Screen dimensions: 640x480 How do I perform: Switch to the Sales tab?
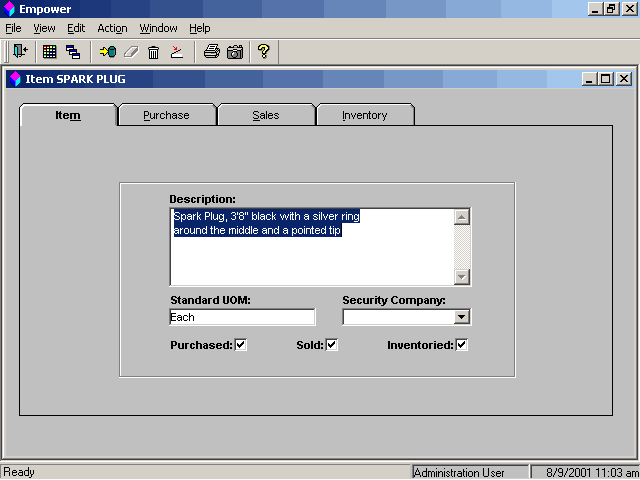[x=266, y=115]
